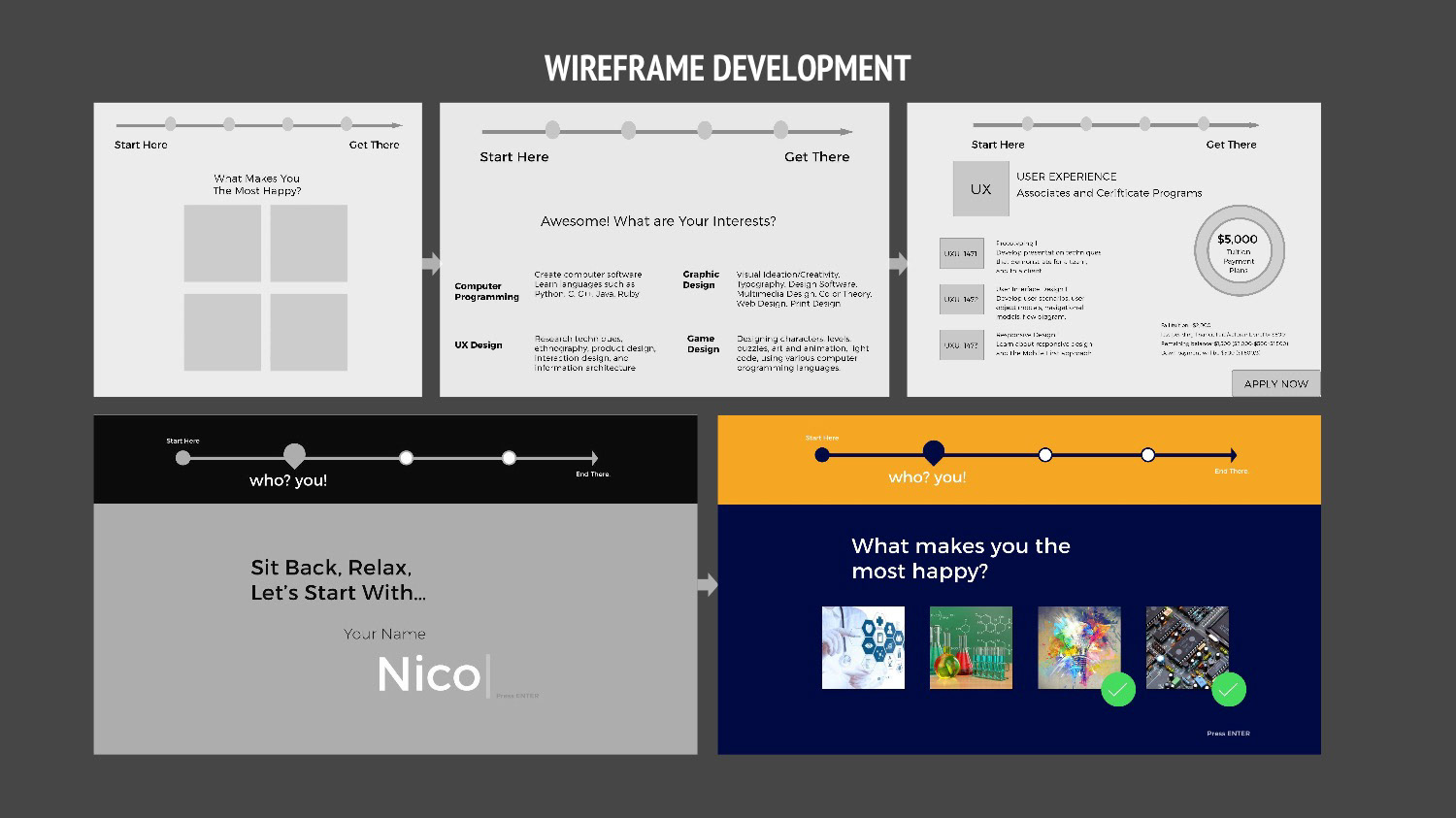Screen dimensions: 1456x818
Task: Click the last timeline dot in the interests wireframe
Action: (780, 130)
